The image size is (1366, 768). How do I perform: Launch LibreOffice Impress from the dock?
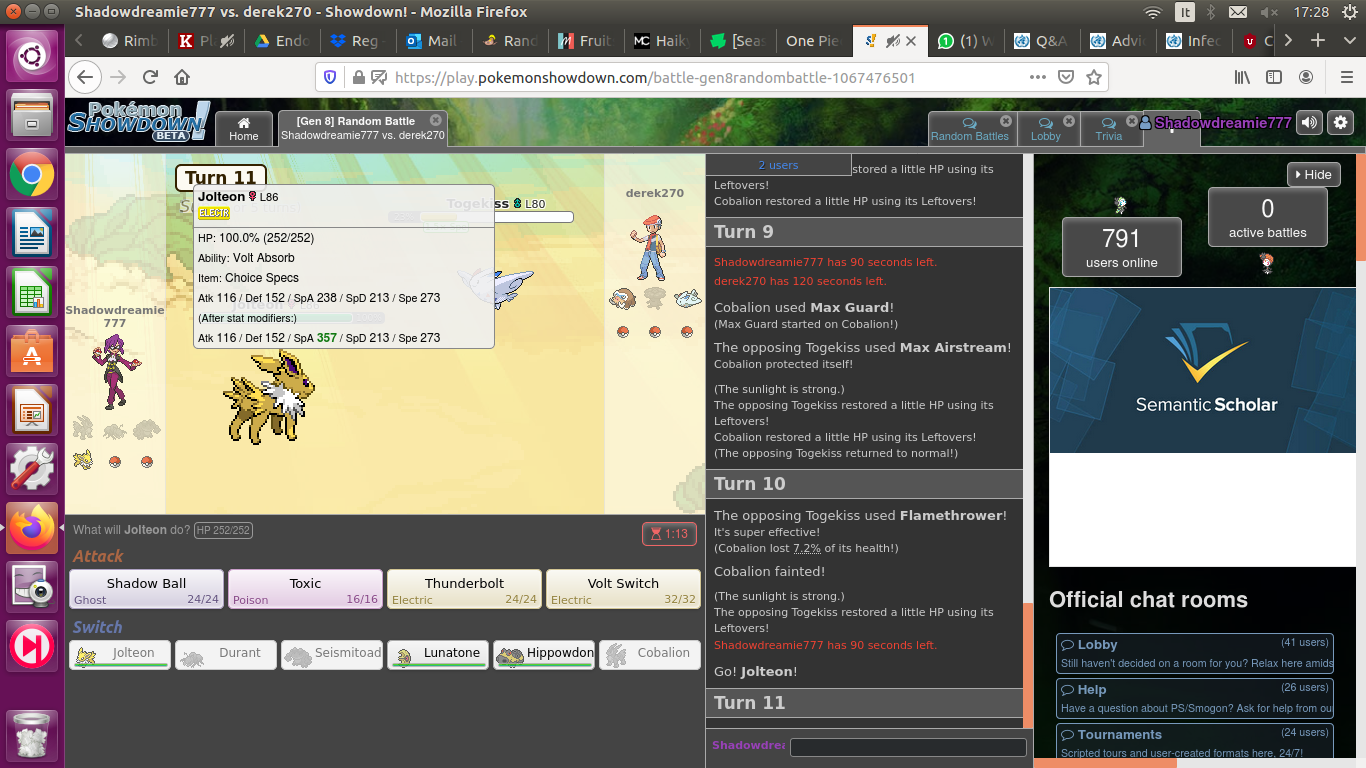(32, 411)
